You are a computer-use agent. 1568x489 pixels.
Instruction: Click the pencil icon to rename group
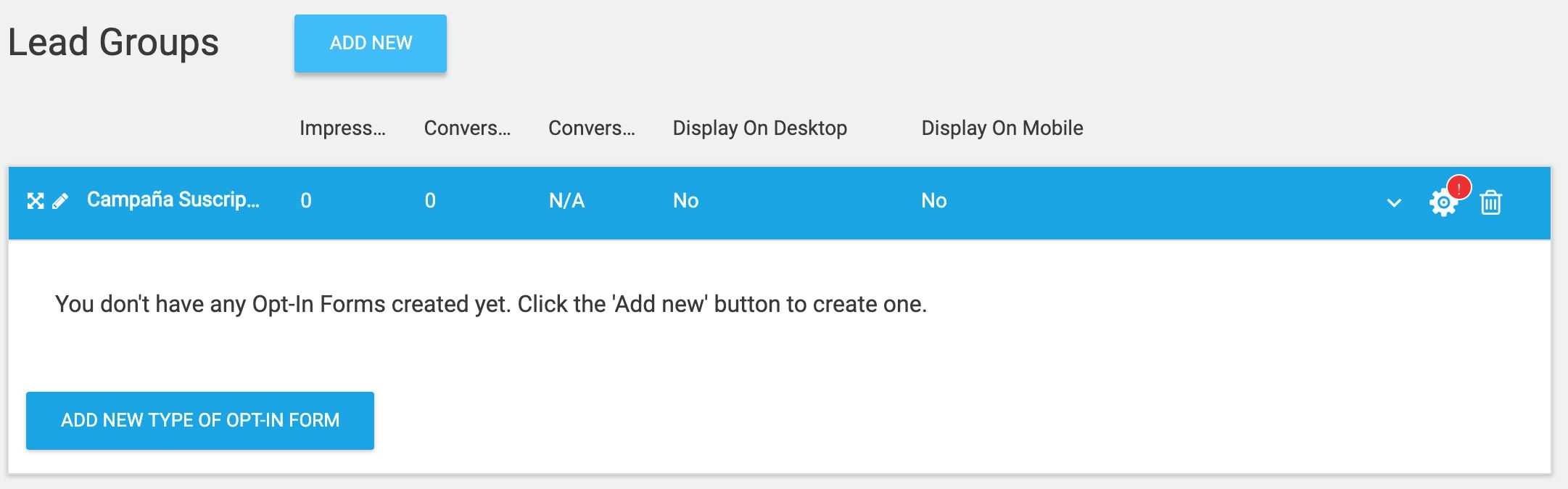pos(60,201)
